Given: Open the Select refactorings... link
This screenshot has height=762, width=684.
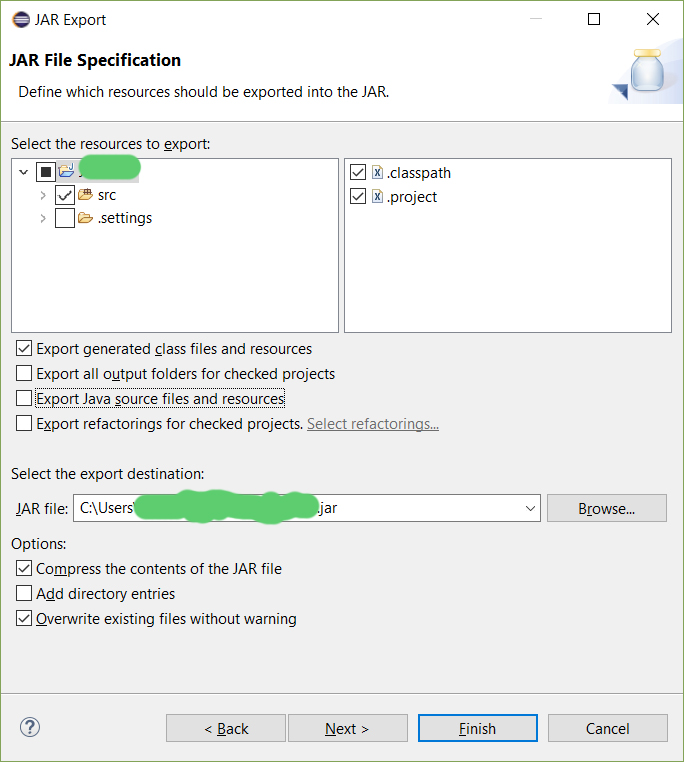Looking at the screenshot, I should coord(372,424).
